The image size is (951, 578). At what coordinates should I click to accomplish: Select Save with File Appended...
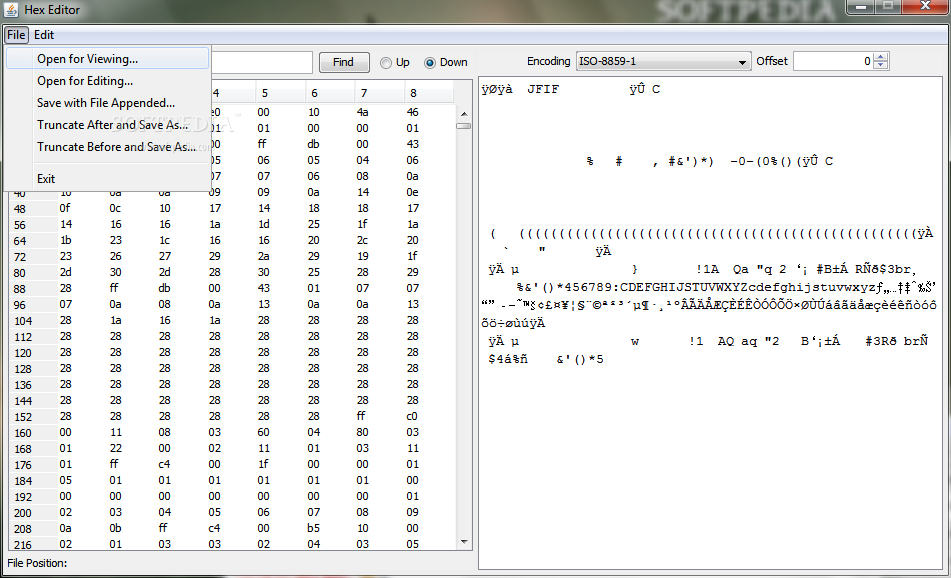coord(107,103)
